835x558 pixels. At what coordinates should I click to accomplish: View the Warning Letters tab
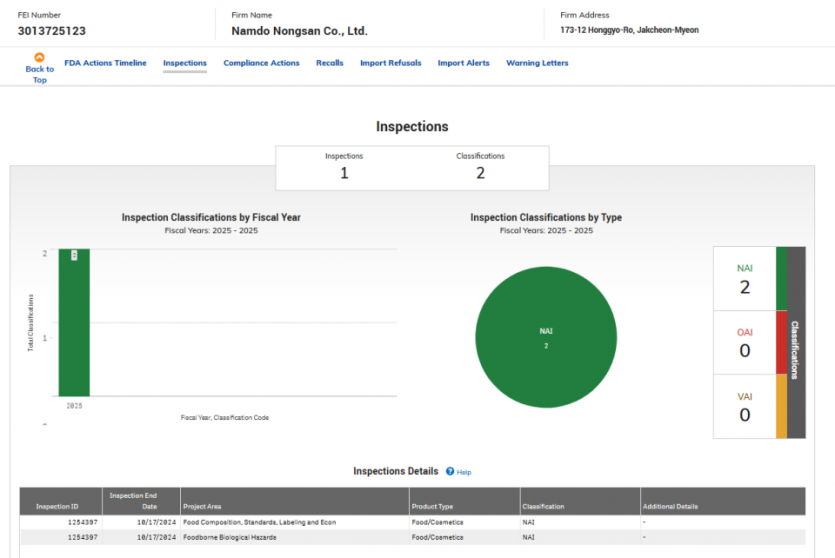[x=537, y=63]
